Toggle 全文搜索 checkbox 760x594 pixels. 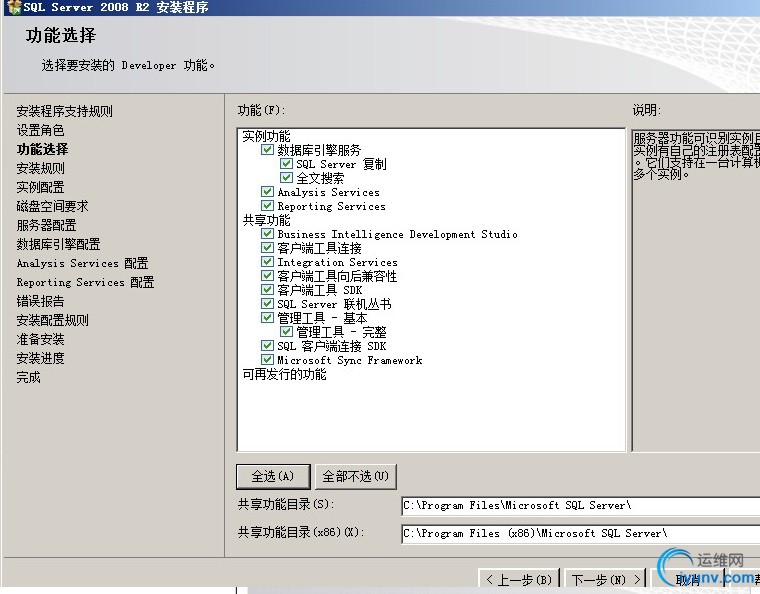[x=286, y=177]
